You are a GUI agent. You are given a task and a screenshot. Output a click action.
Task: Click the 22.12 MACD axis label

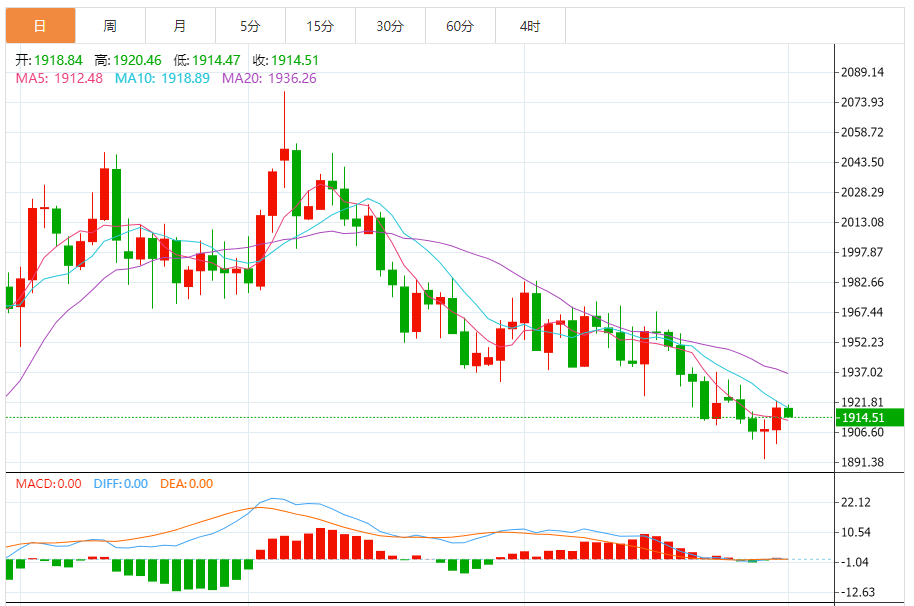pyautogui.click(x=856, y=502)
